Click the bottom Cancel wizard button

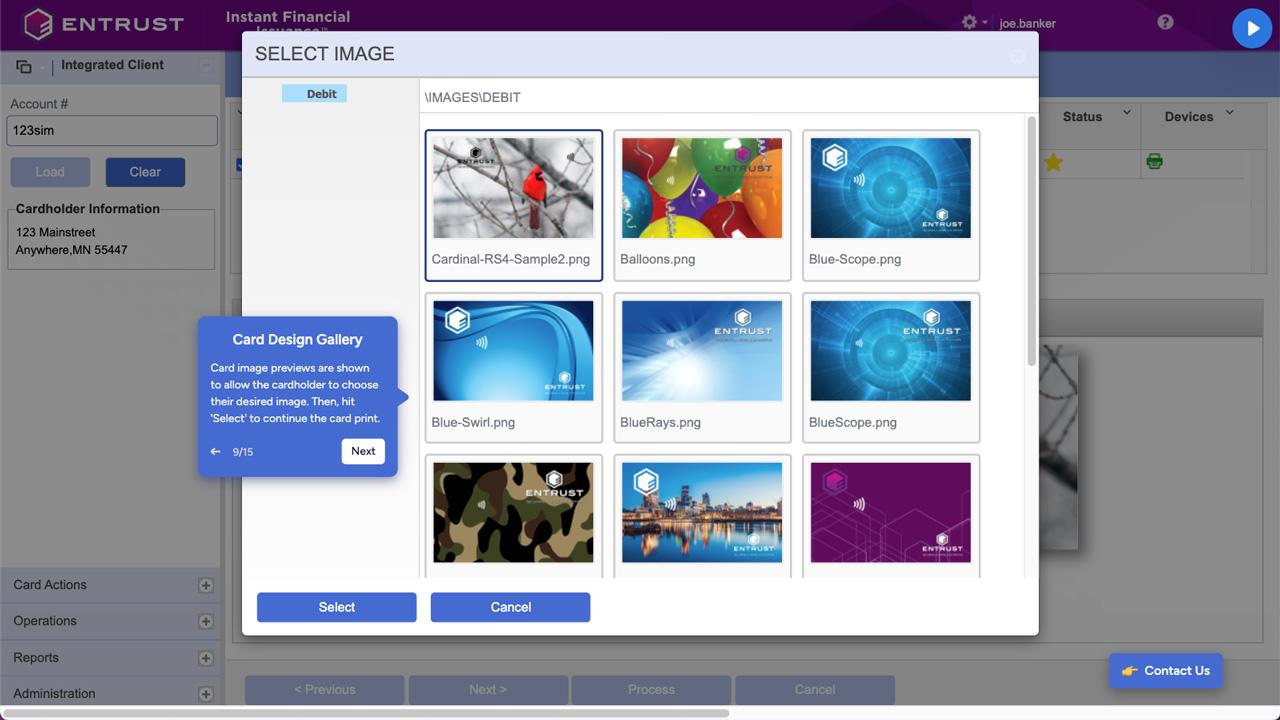(815, 690)
